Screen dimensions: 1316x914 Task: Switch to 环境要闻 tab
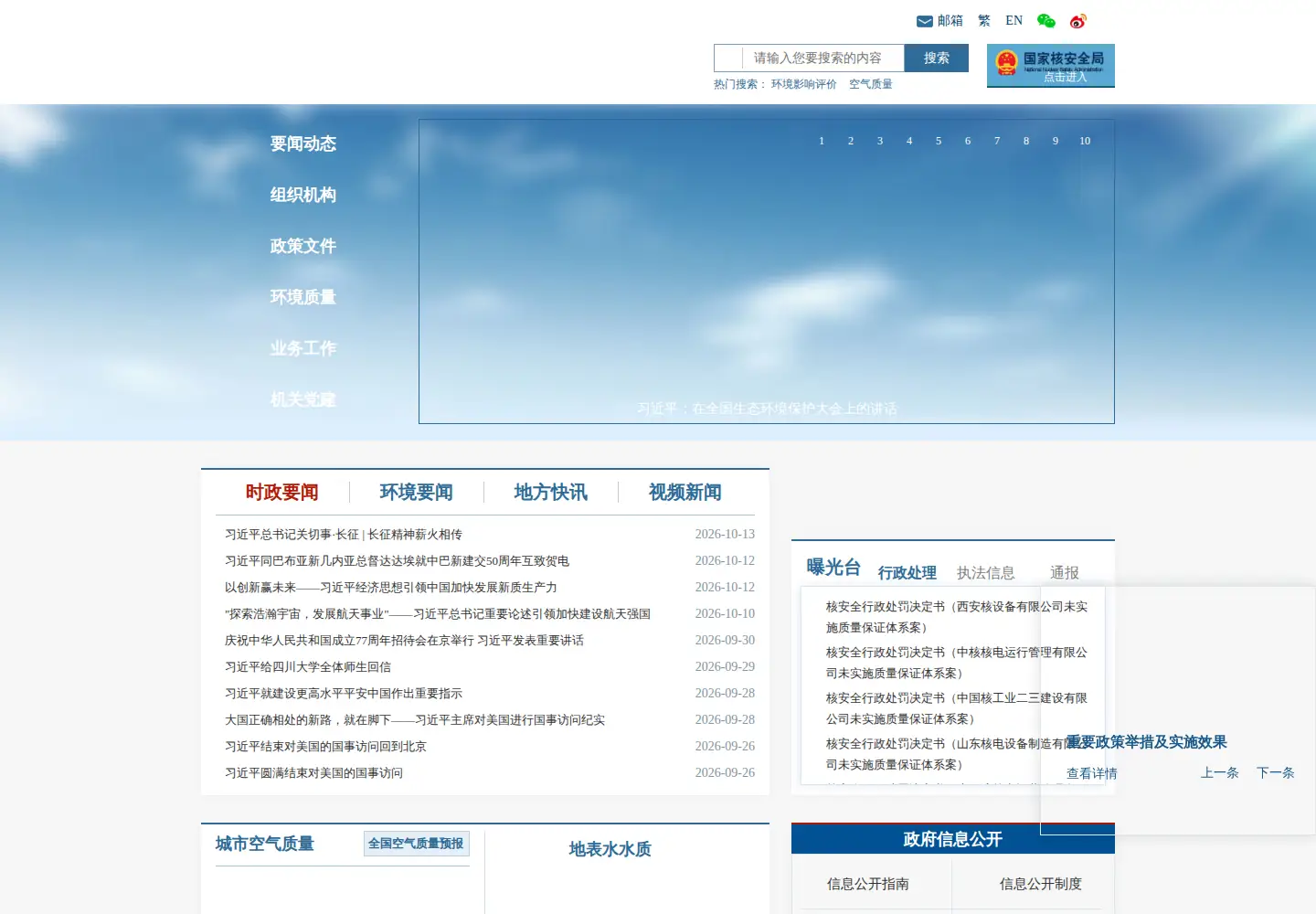pyautogui.click(x=417, y=493)
